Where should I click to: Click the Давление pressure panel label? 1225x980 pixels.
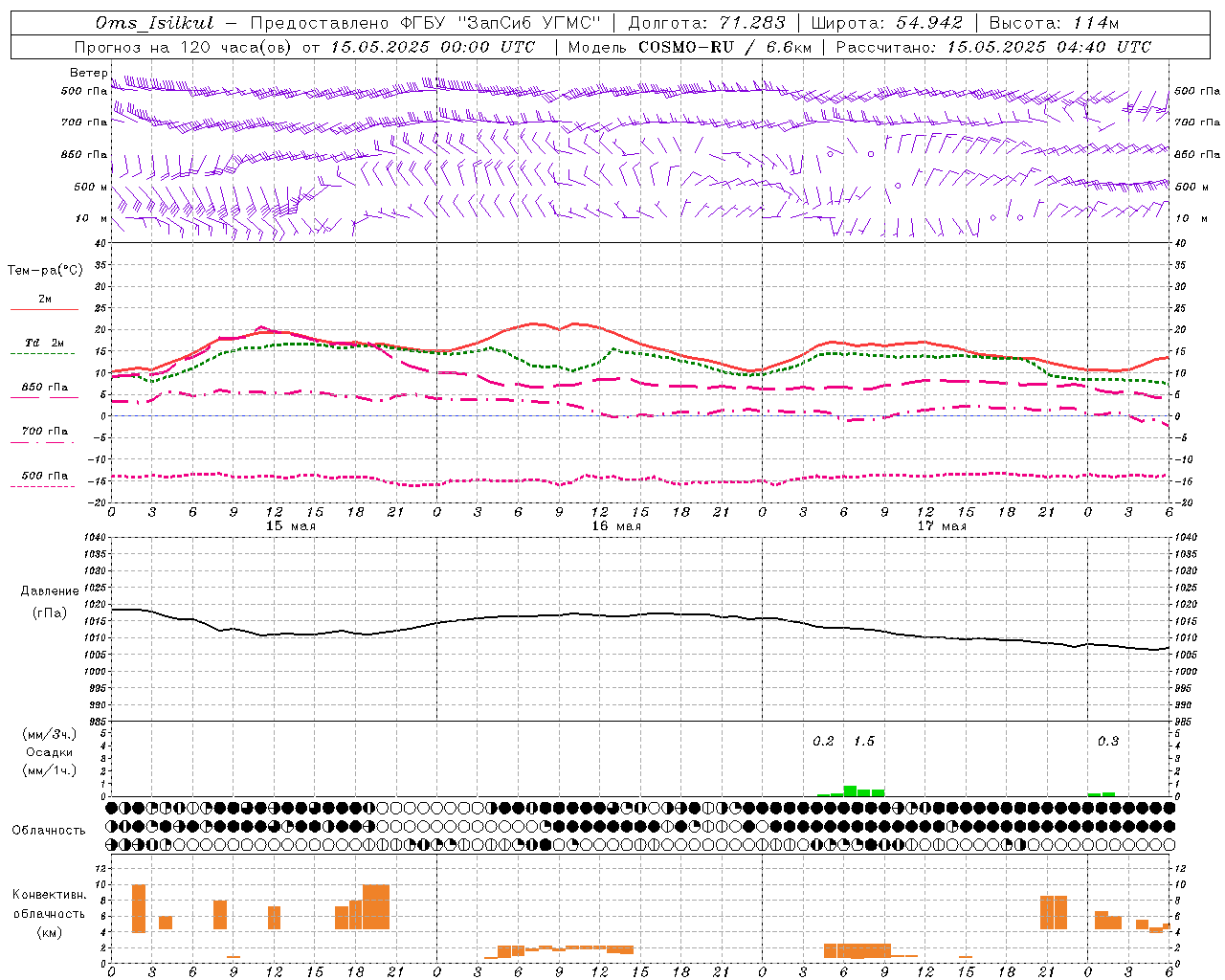(x=50, y=591)
